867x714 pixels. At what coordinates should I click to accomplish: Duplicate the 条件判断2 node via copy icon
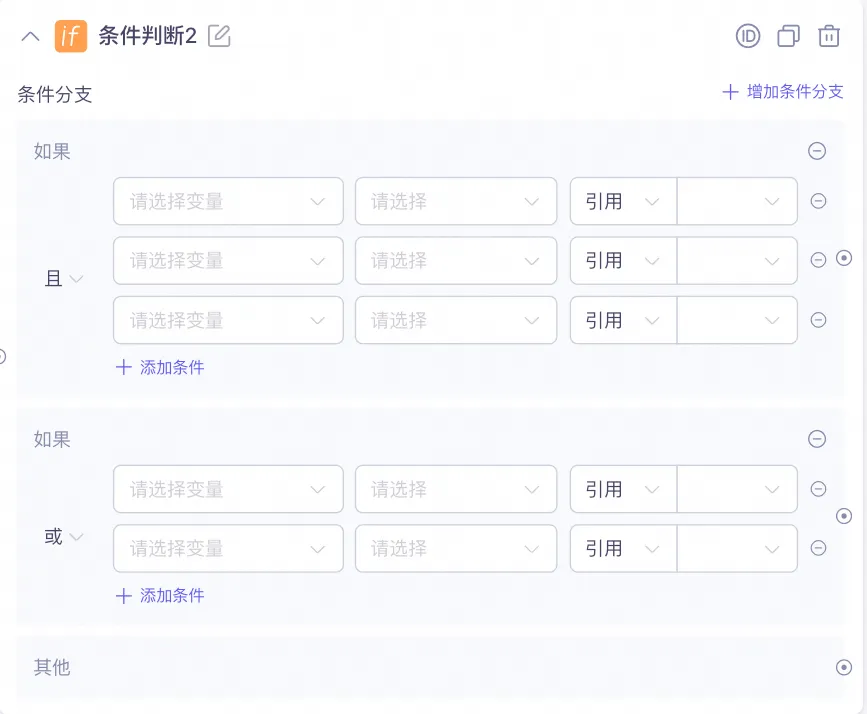pyautogui.click(x=788, y=36)
